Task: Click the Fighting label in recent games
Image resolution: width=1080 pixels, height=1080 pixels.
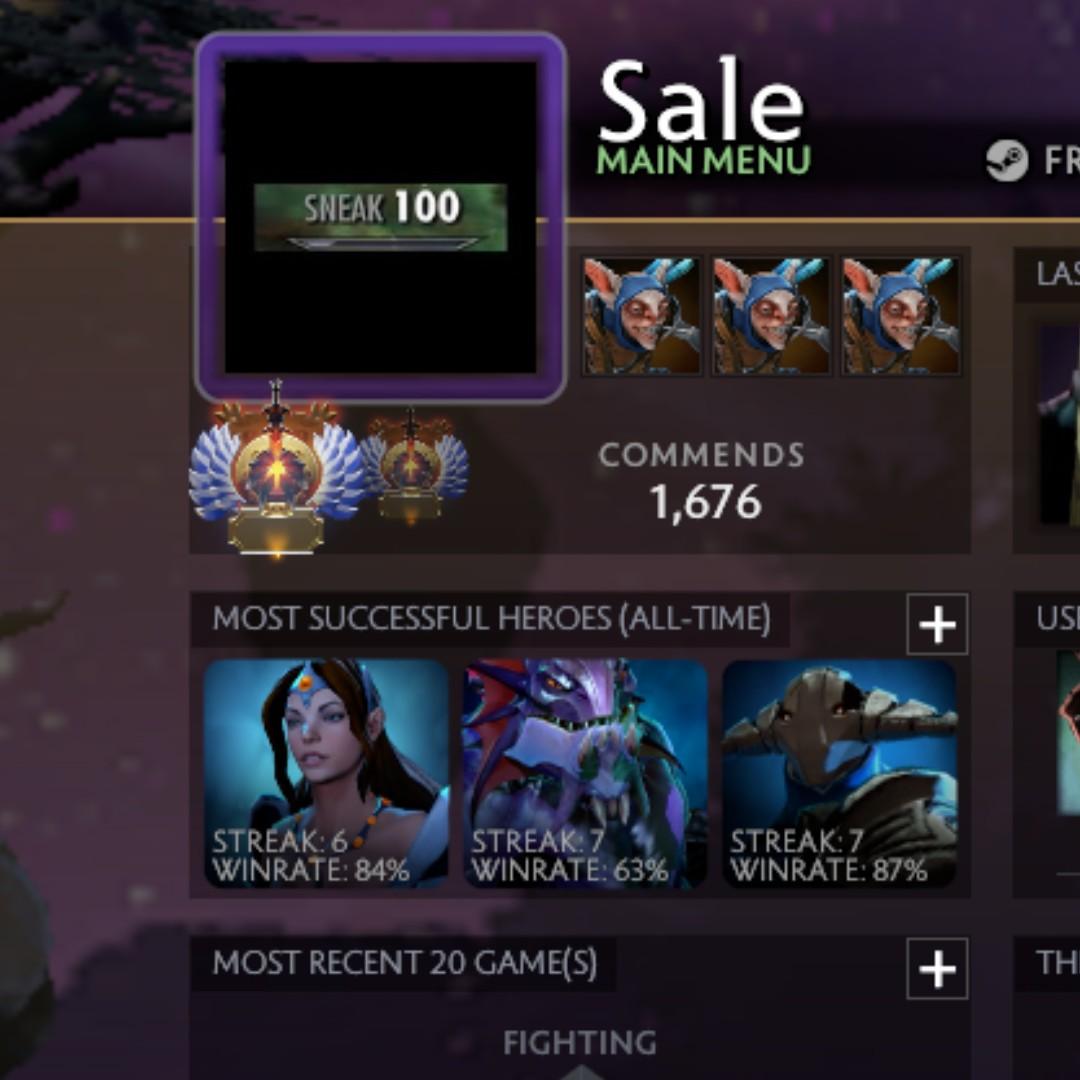Action: point(580,1042)
